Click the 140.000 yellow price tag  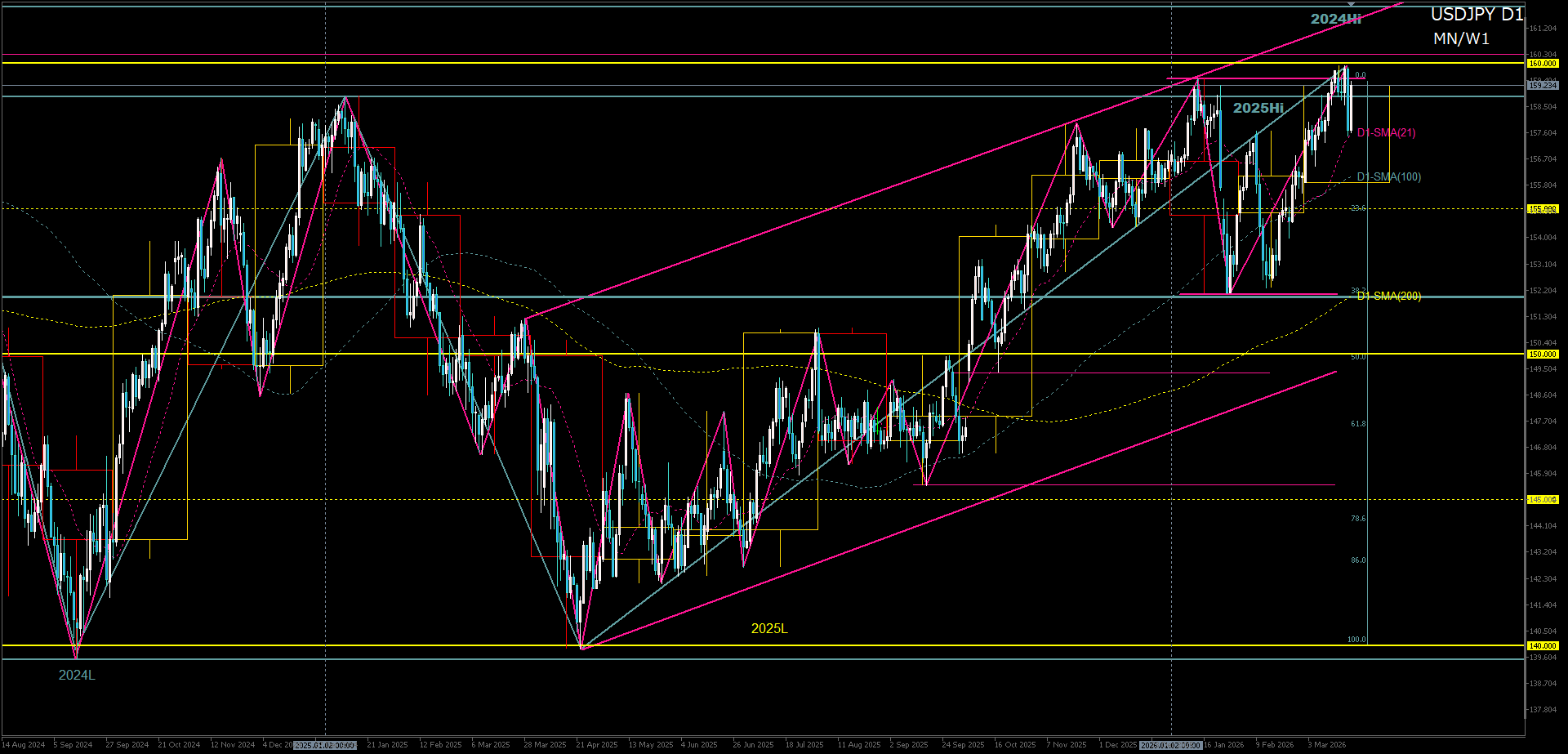point(1542,645)
